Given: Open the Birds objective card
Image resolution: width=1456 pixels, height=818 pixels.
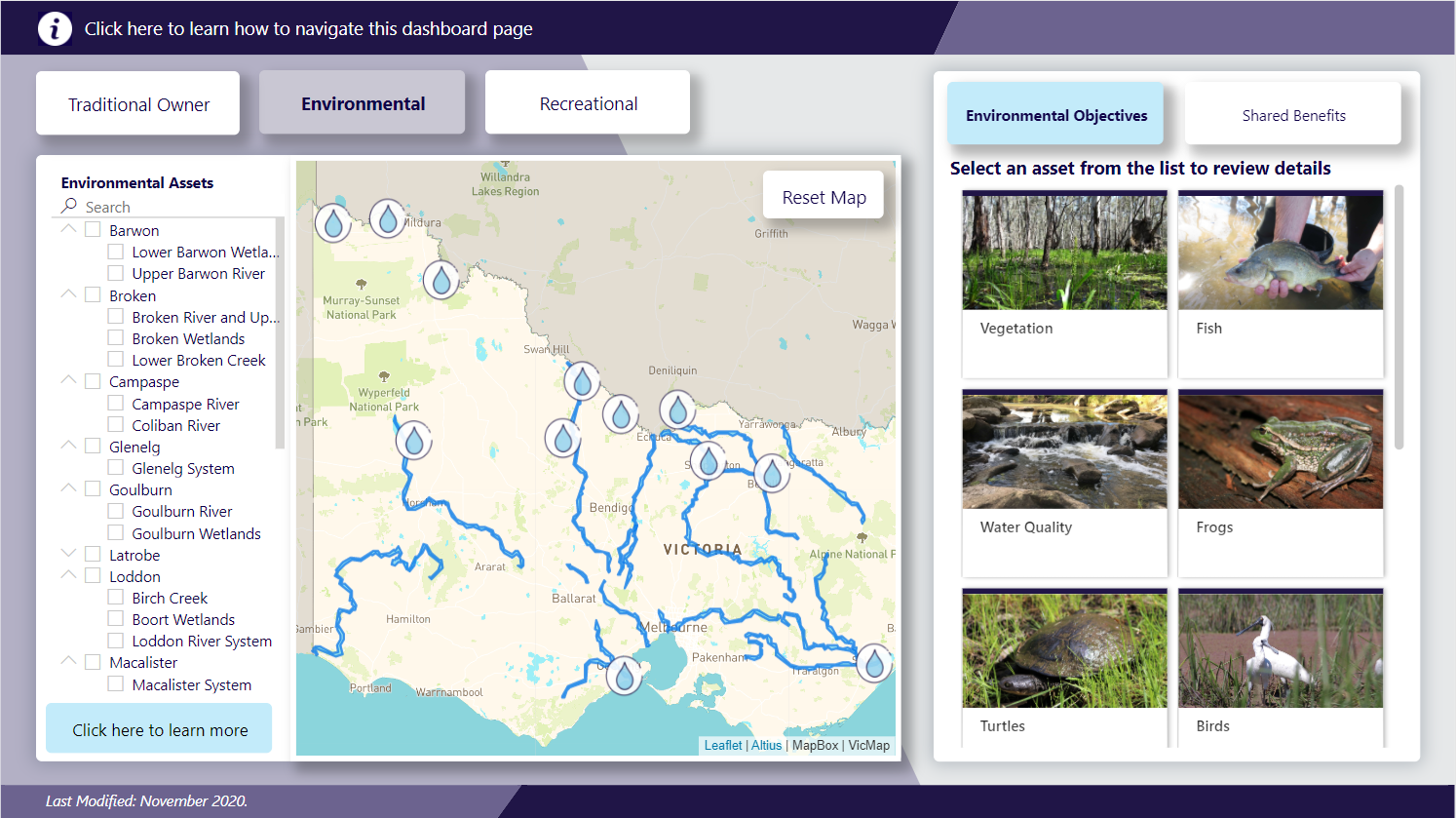Looking at the screenshot, I should tap(1281, 668).
